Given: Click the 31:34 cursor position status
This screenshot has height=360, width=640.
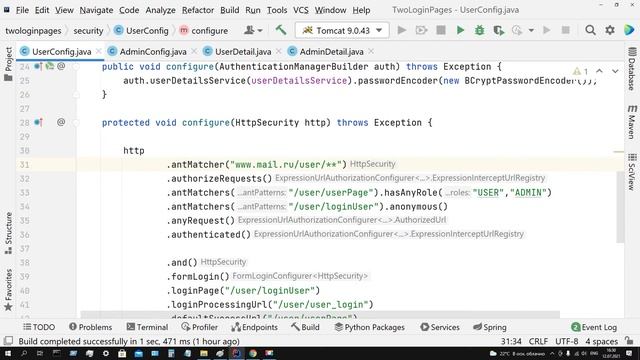Looking at the screenshot, I should [x=511, y=341].
